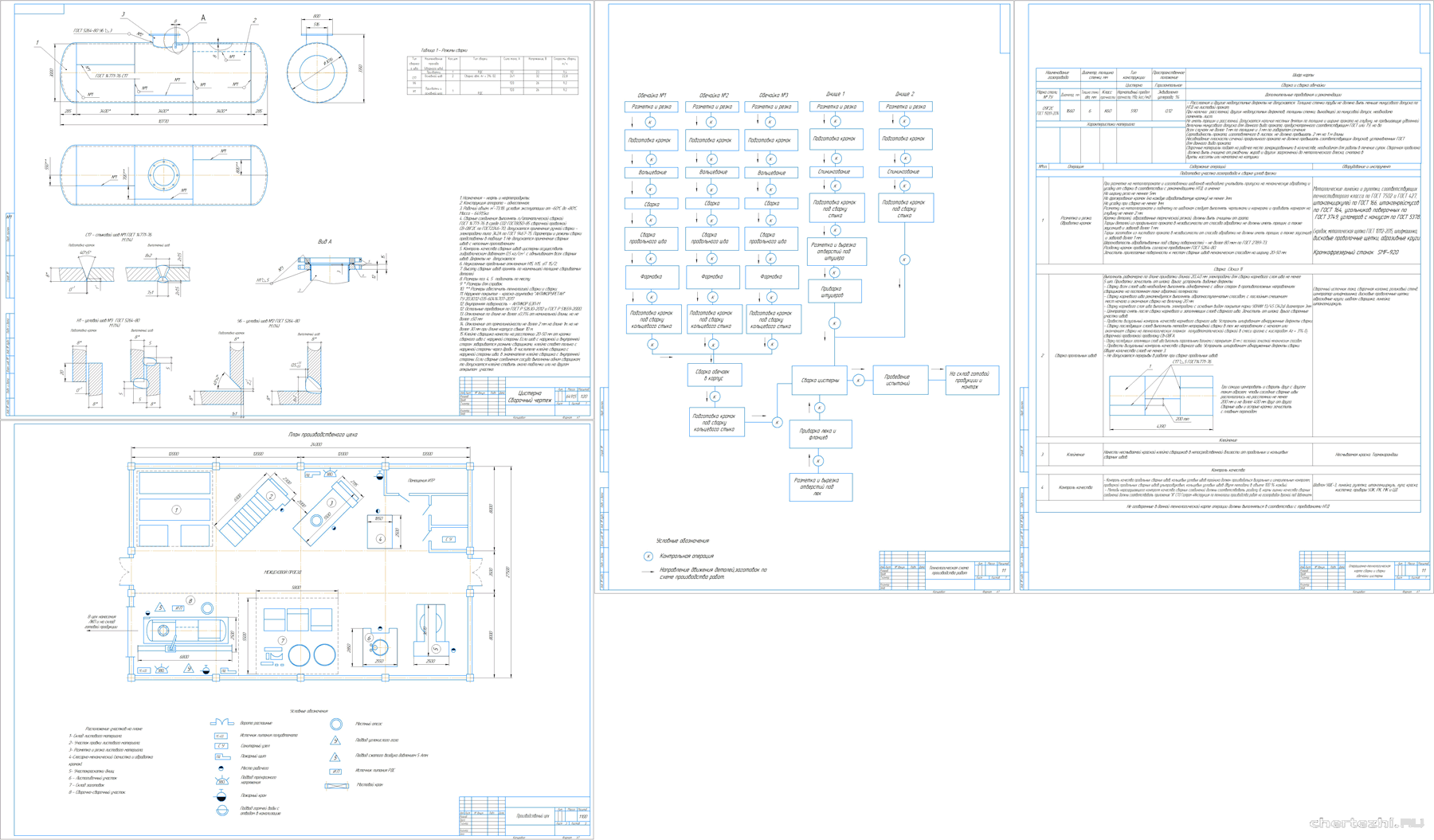Click the carbon dioxide supply triangle in legend
Viewport: 1434px width, 840px height.
pyautogui.click(x=336, y=740)
